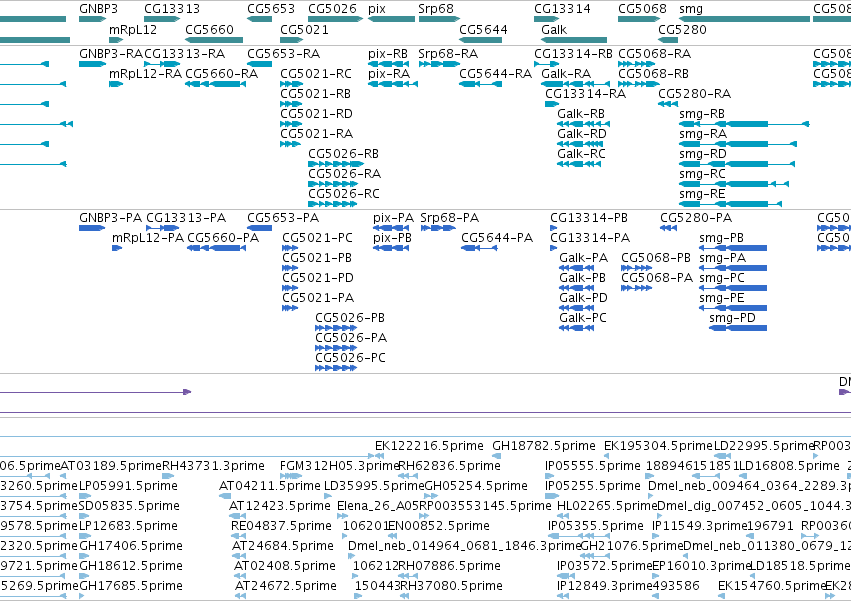Select protein pix-PA
This screenshot has width=851, height=601.
point(391,228)
